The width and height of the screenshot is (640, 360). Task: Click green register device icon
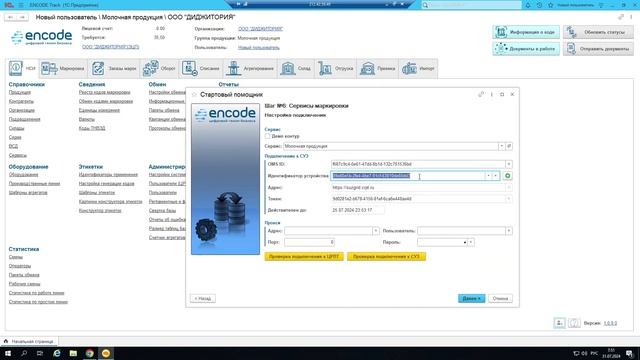point(507,176)
